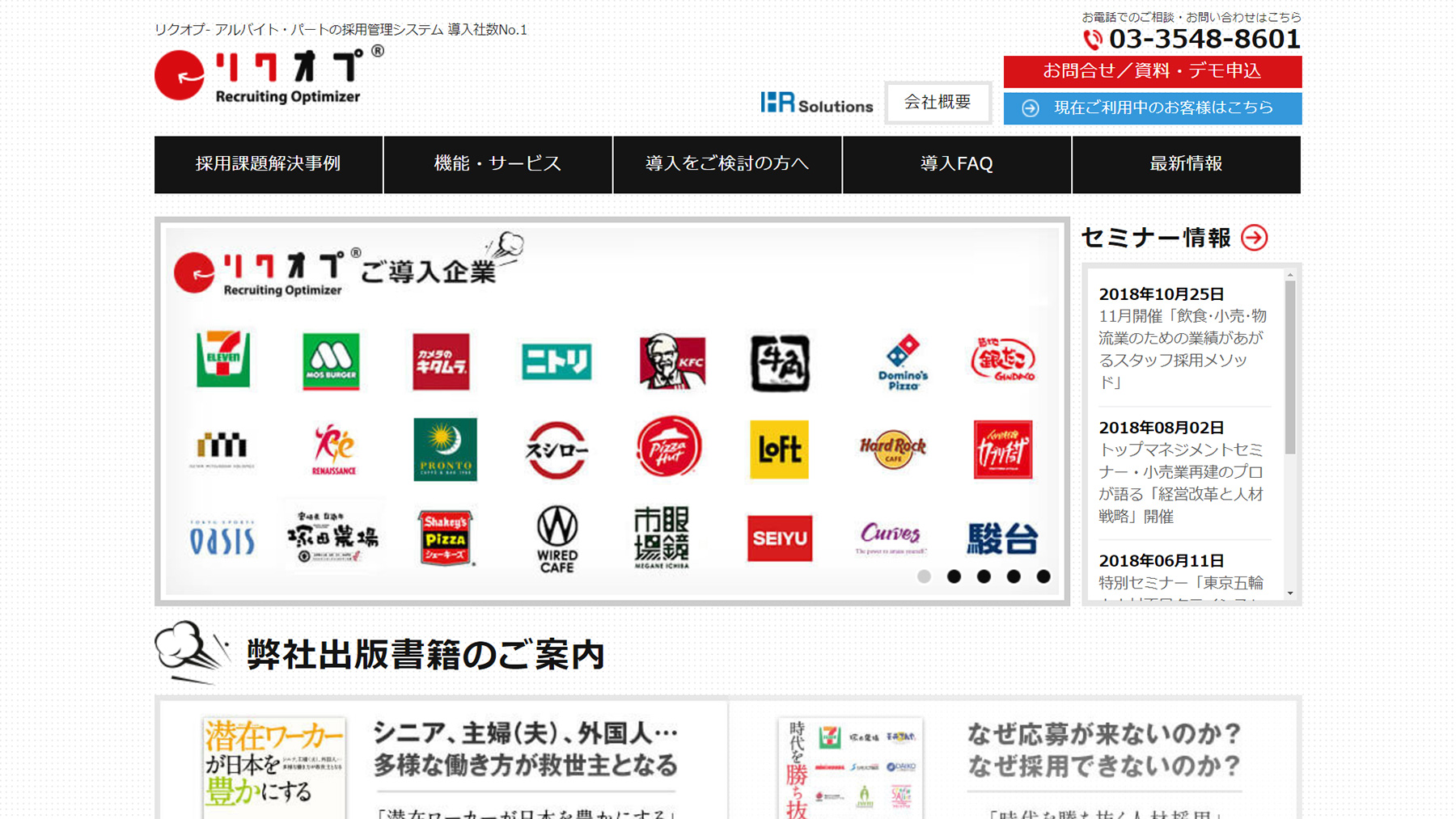Select the second carousel slide dot
1456x819 pixels.
pyautogui.click(x=954, y=576)
